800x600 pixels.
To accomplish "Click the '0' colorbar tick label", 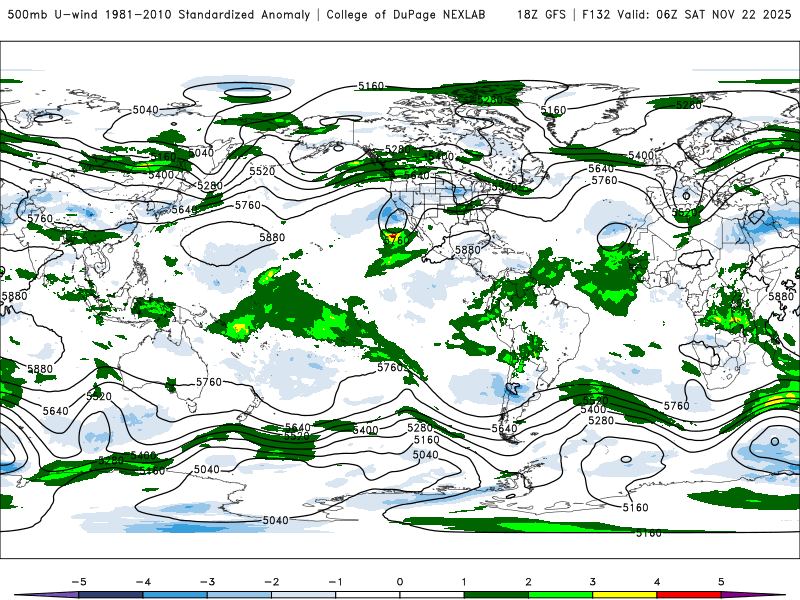I will (x=400, y=582).
